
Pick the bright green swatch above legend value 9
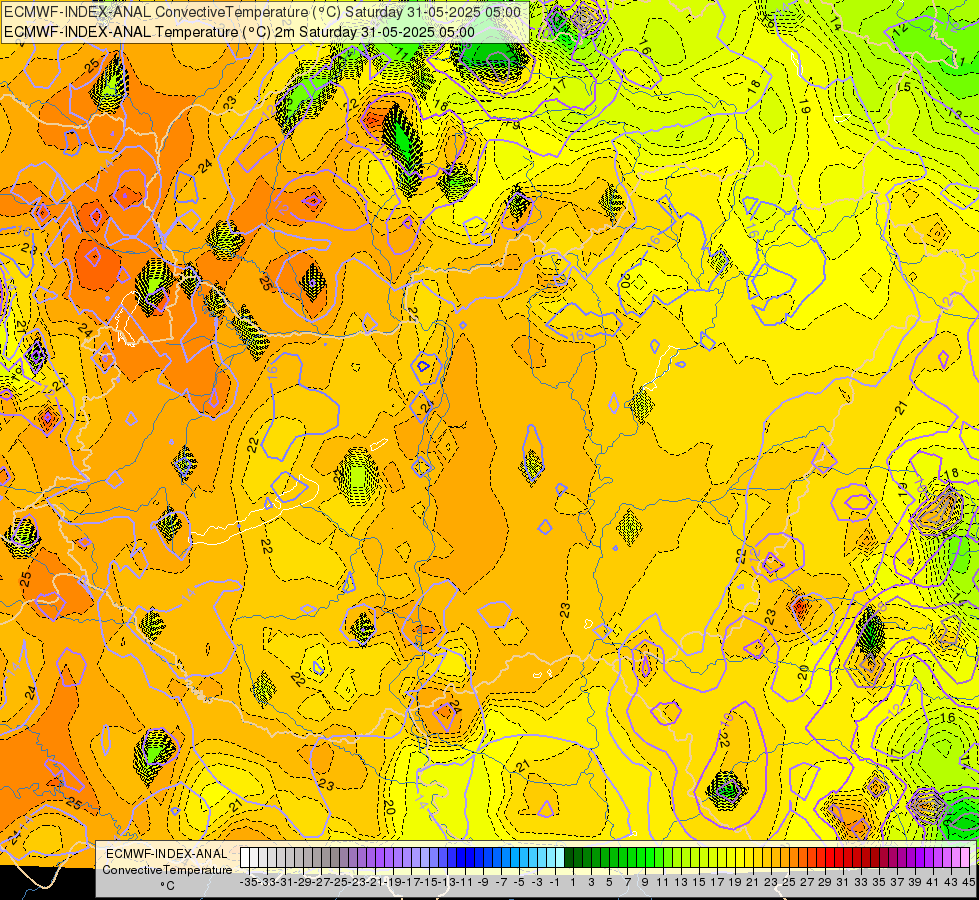pos(641,858)
